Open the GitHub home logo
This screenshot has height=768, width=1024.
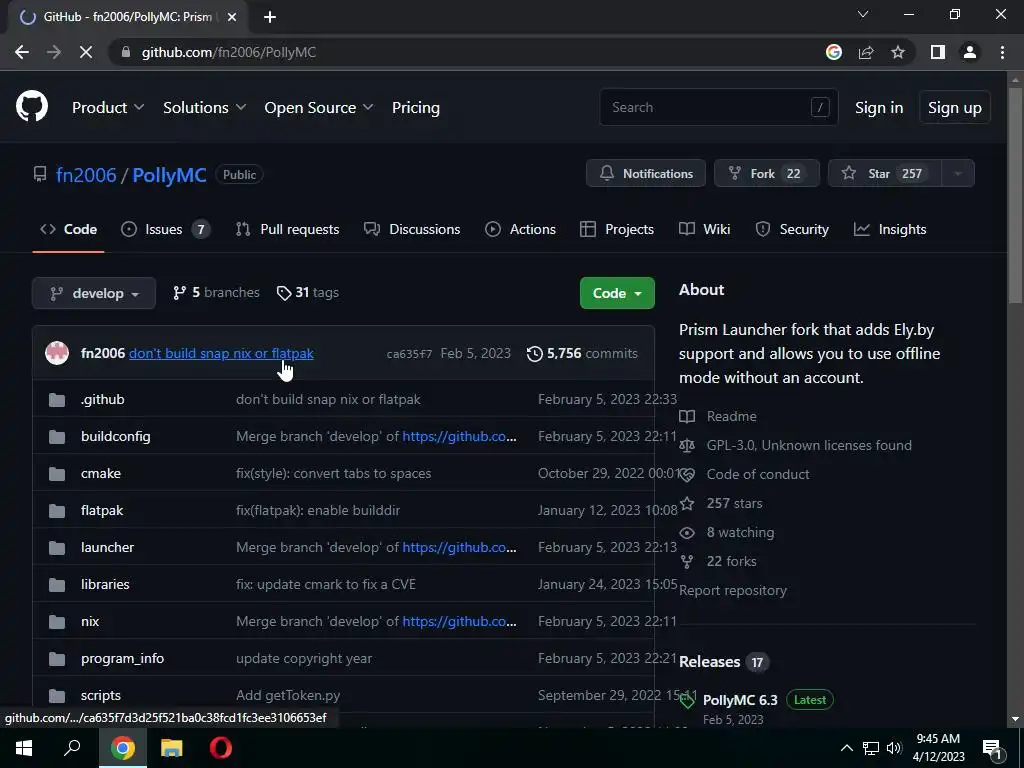[x=32, y=107]
